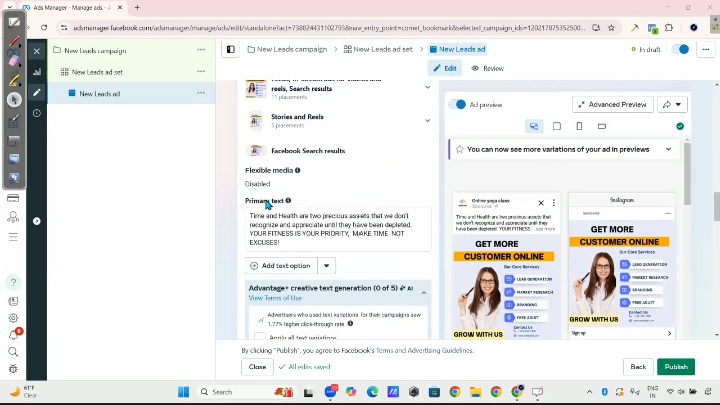The image size is (720, 405).
Task: Open the settings gear icon in left rail
Action: pyautogui.click(x=13, y=318)
